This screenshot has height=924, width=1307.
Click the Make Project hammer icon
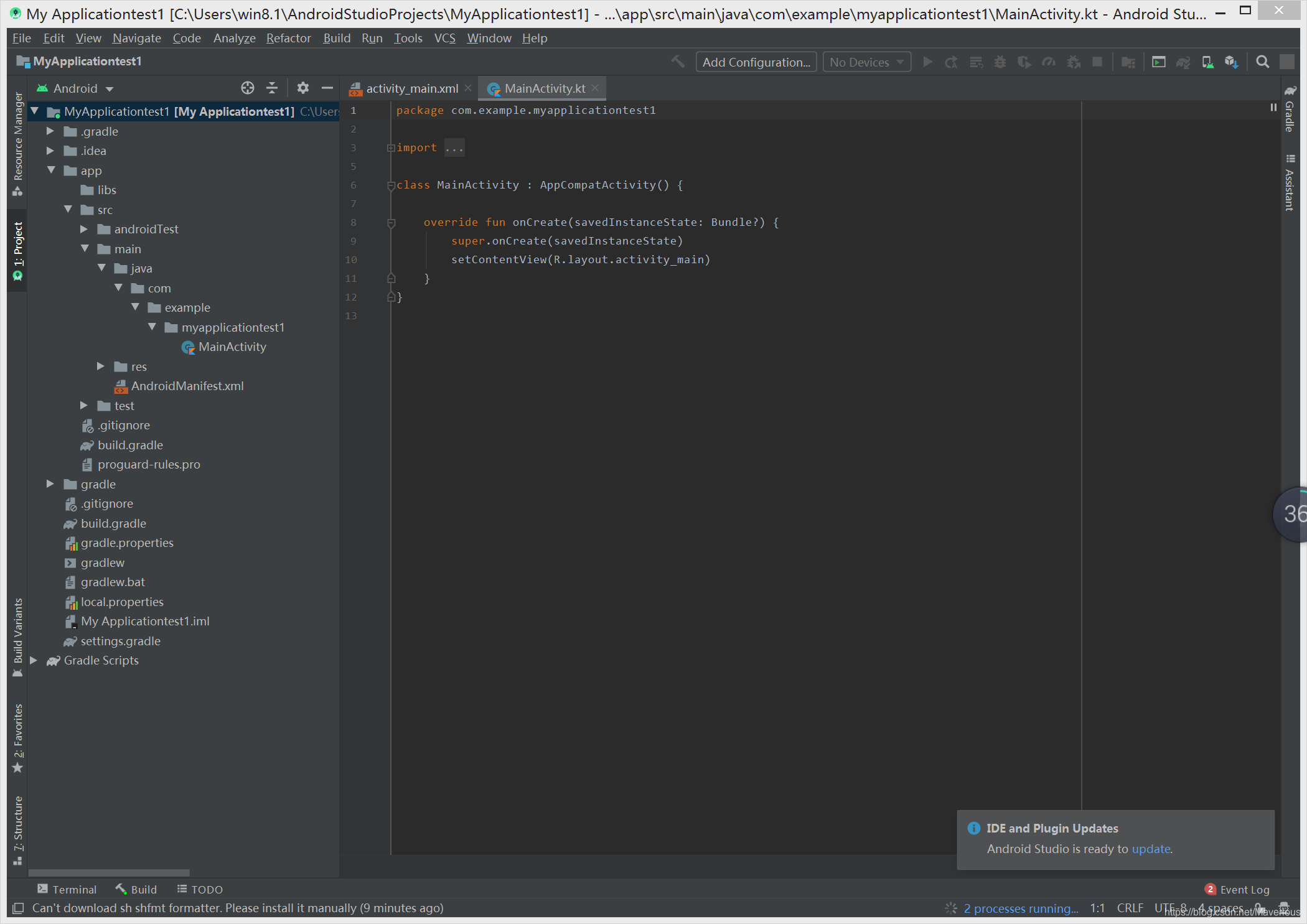pos(678,62)
